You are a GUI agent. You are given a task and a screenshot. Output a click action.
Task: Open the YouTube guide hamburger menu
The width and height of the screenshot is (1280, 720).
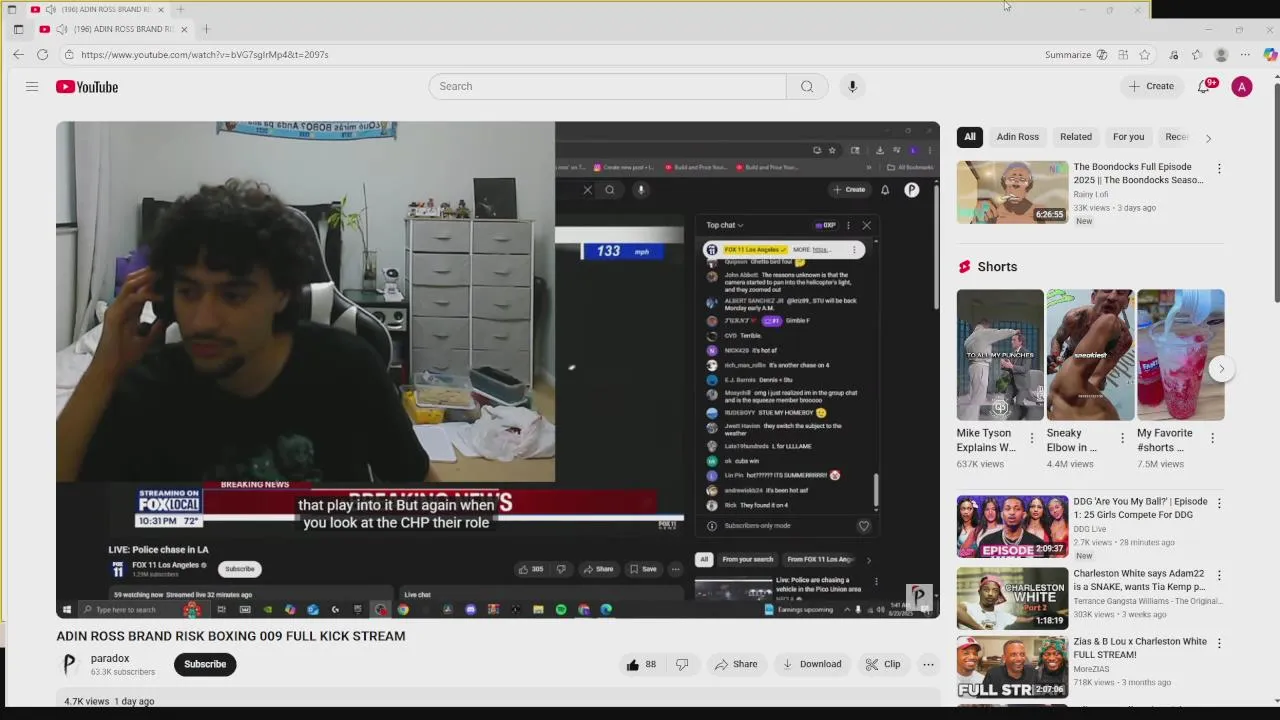pyautogui.click(x=32, y=87)
